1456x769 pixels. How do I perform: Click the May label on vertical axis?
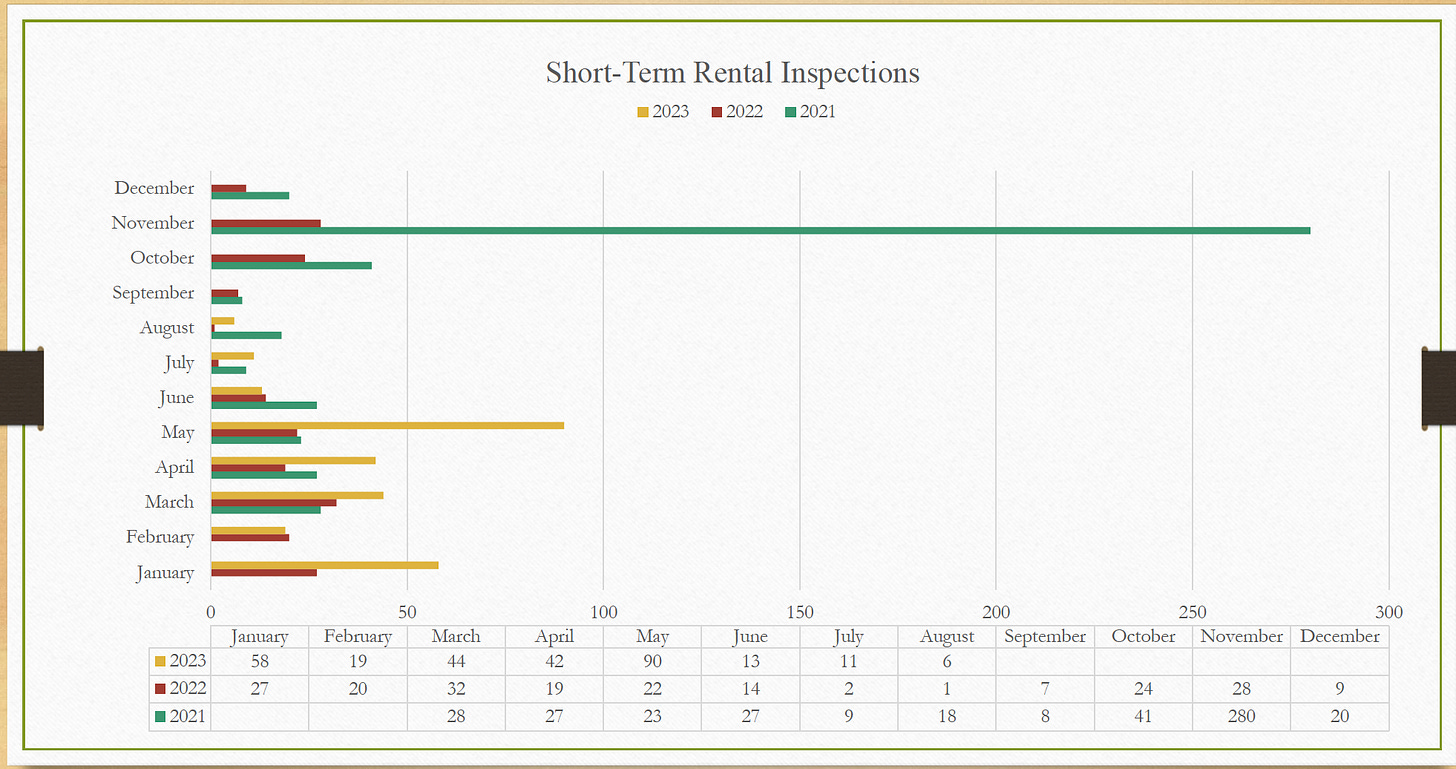(x=179, y=433)
